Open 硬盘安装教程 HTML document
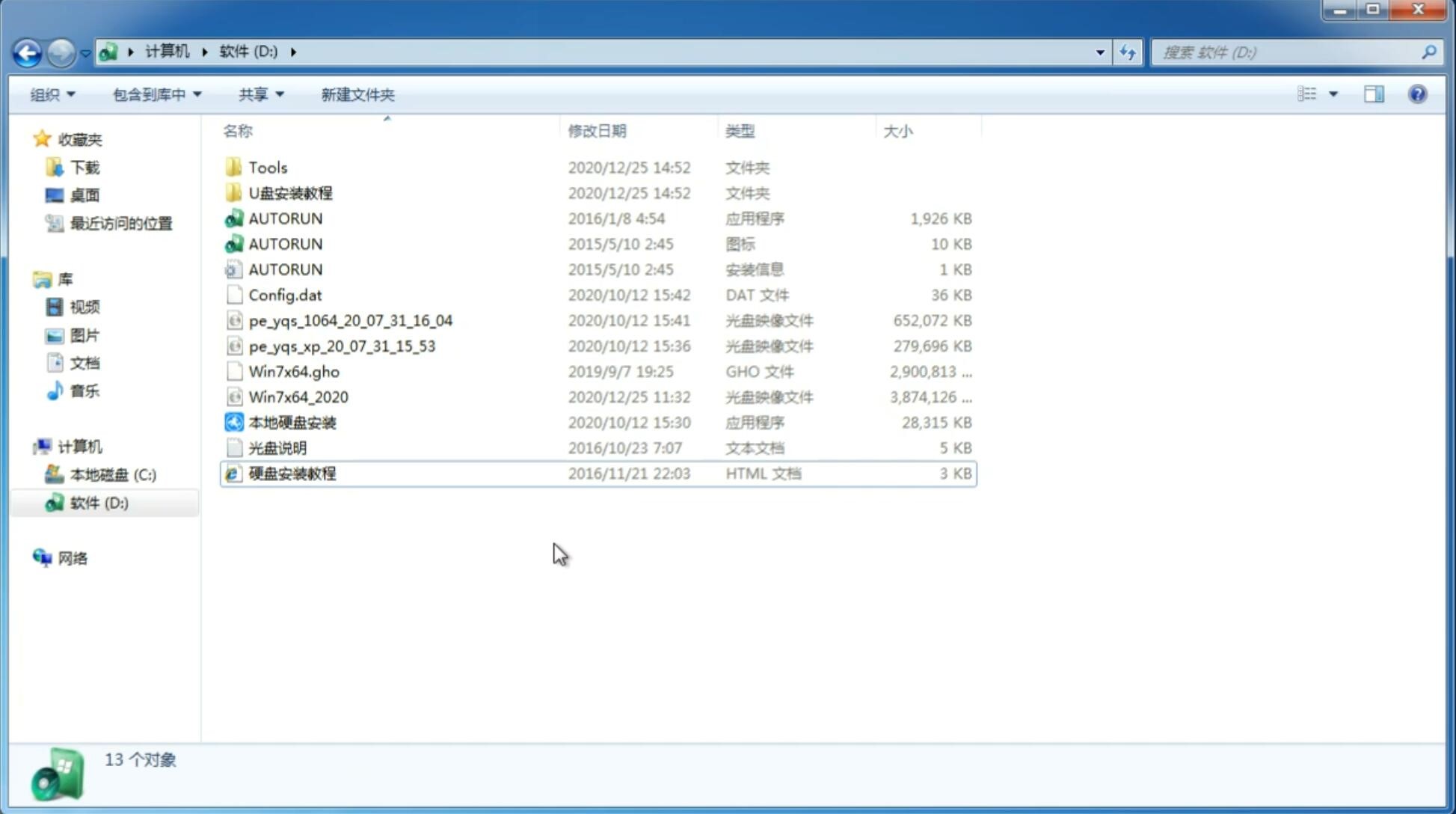This screenshot has height=814, width=1456. [291, 473]
